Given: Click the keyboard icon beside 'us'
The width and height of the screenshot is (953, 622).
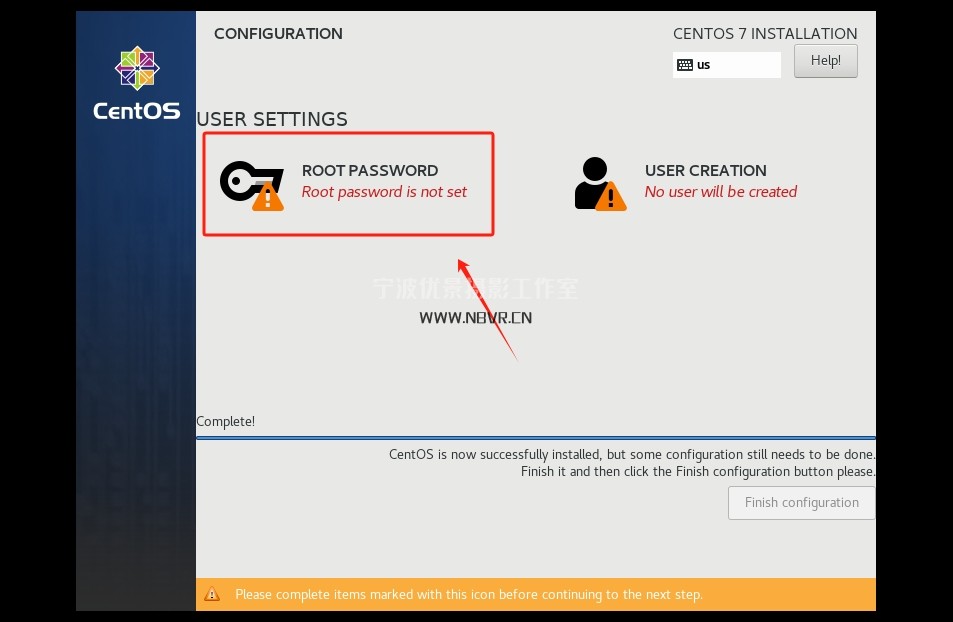Looking at the screenshot, I should (x=685, y=65).
